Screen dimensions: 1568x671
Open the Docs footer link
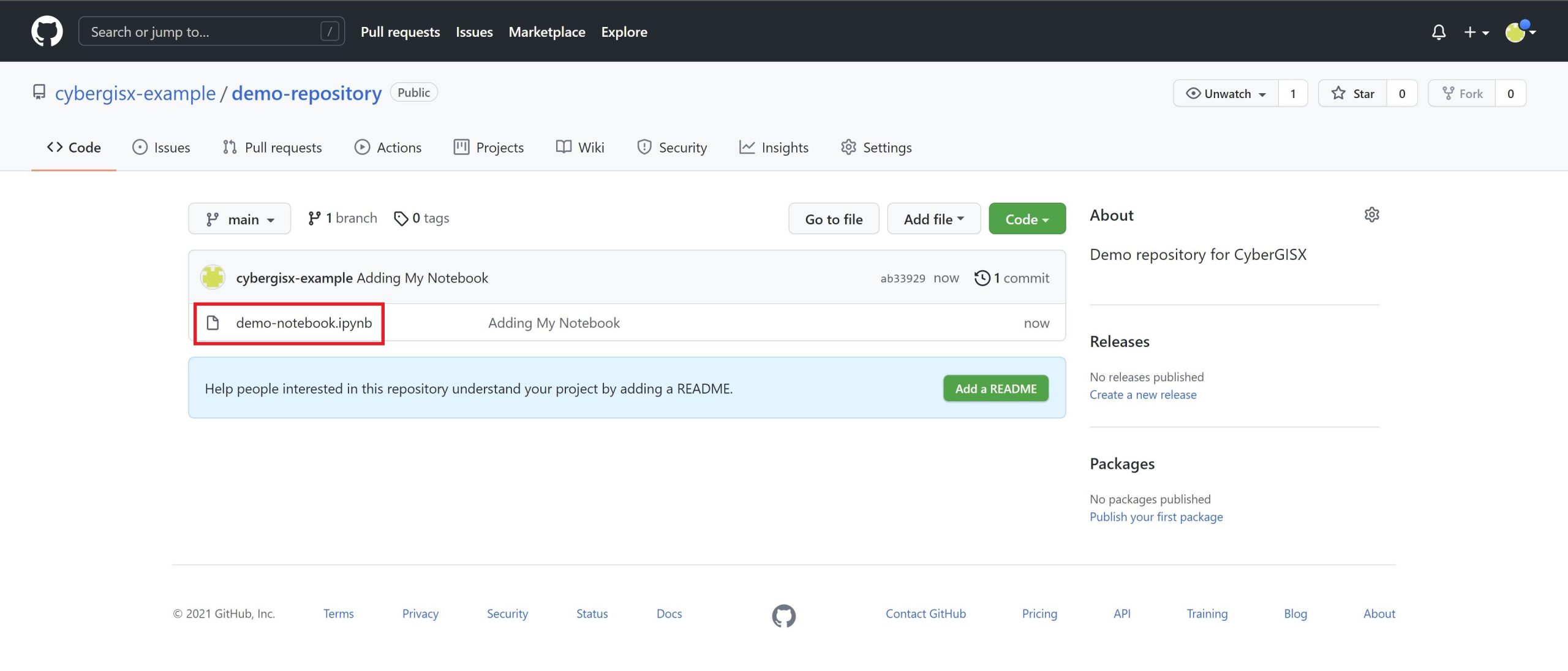click(669, 614)
